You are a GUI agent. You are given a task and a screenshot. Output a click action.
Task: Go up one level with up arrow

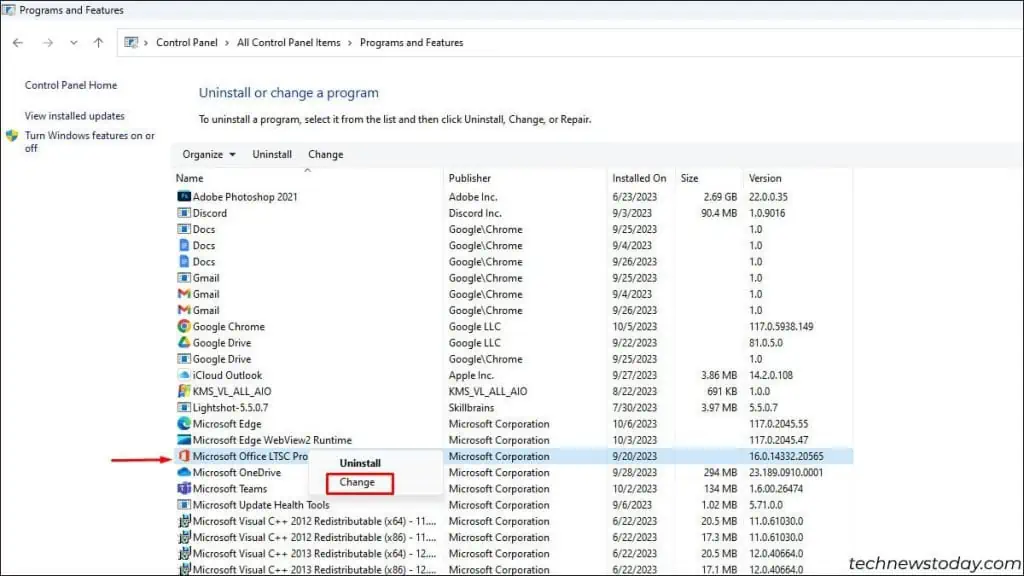(x=98, y=42)
